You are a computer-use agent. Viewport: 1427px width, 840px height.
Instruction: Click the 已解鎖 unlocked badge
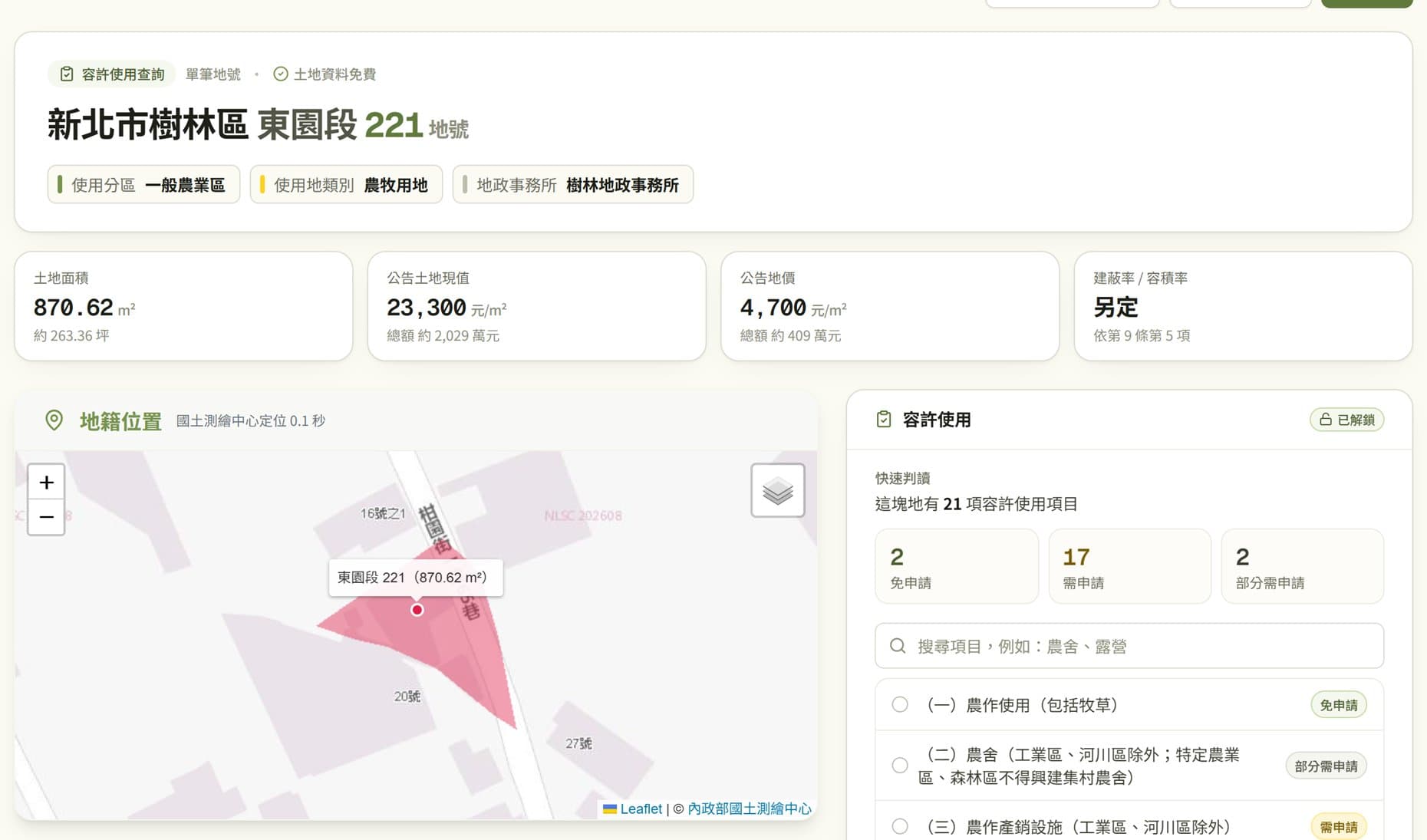point(1346,420)
